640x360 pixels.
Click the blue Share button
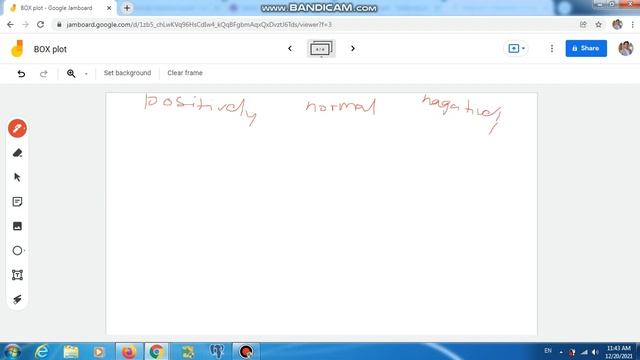(586, 48)
